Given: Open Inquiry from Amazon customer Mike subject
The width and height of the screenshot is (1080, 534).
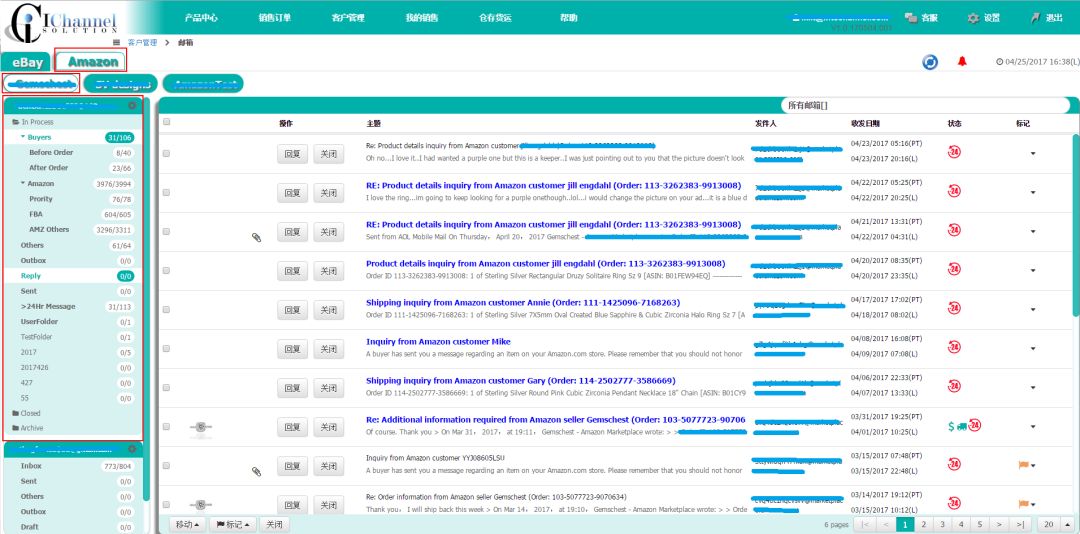Looking at the screenshot, I should point(438,342).
